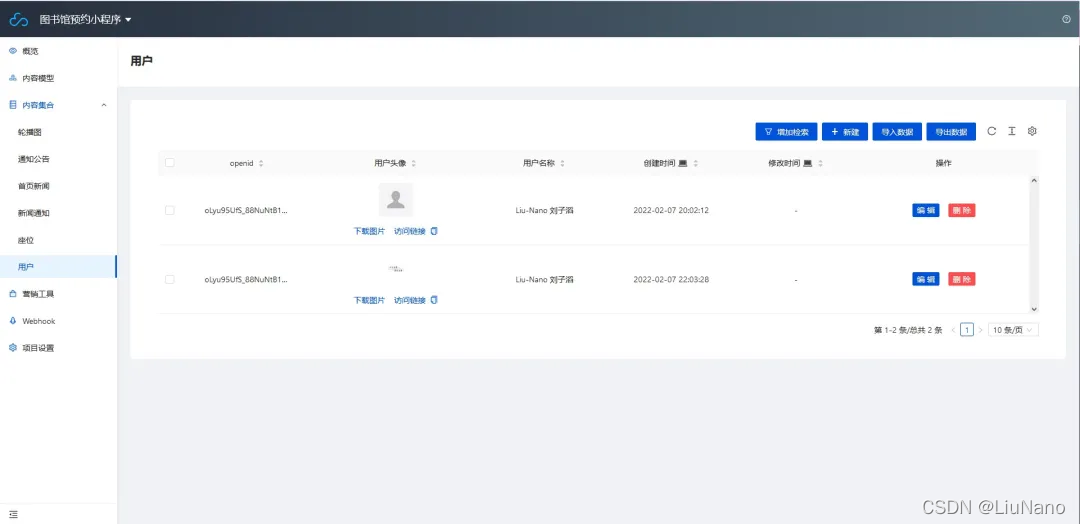Click the cloud logo in top-left corner
The width and height of the screenshot is (1080, 524).
coord(19,19)
